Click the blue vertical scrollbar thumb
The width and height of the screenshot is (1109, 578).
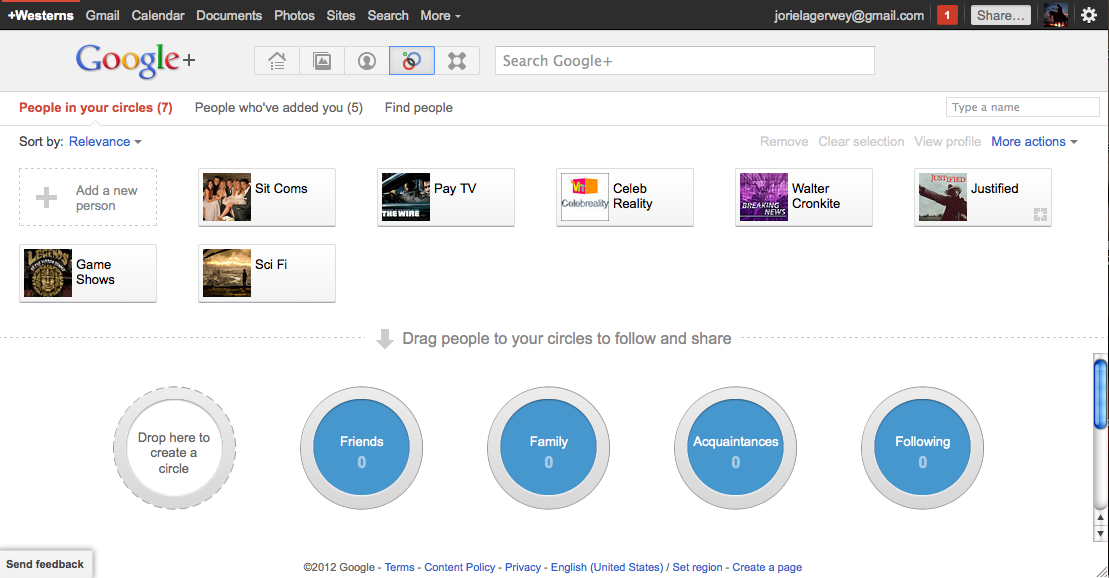click(x=1101, y=394)
